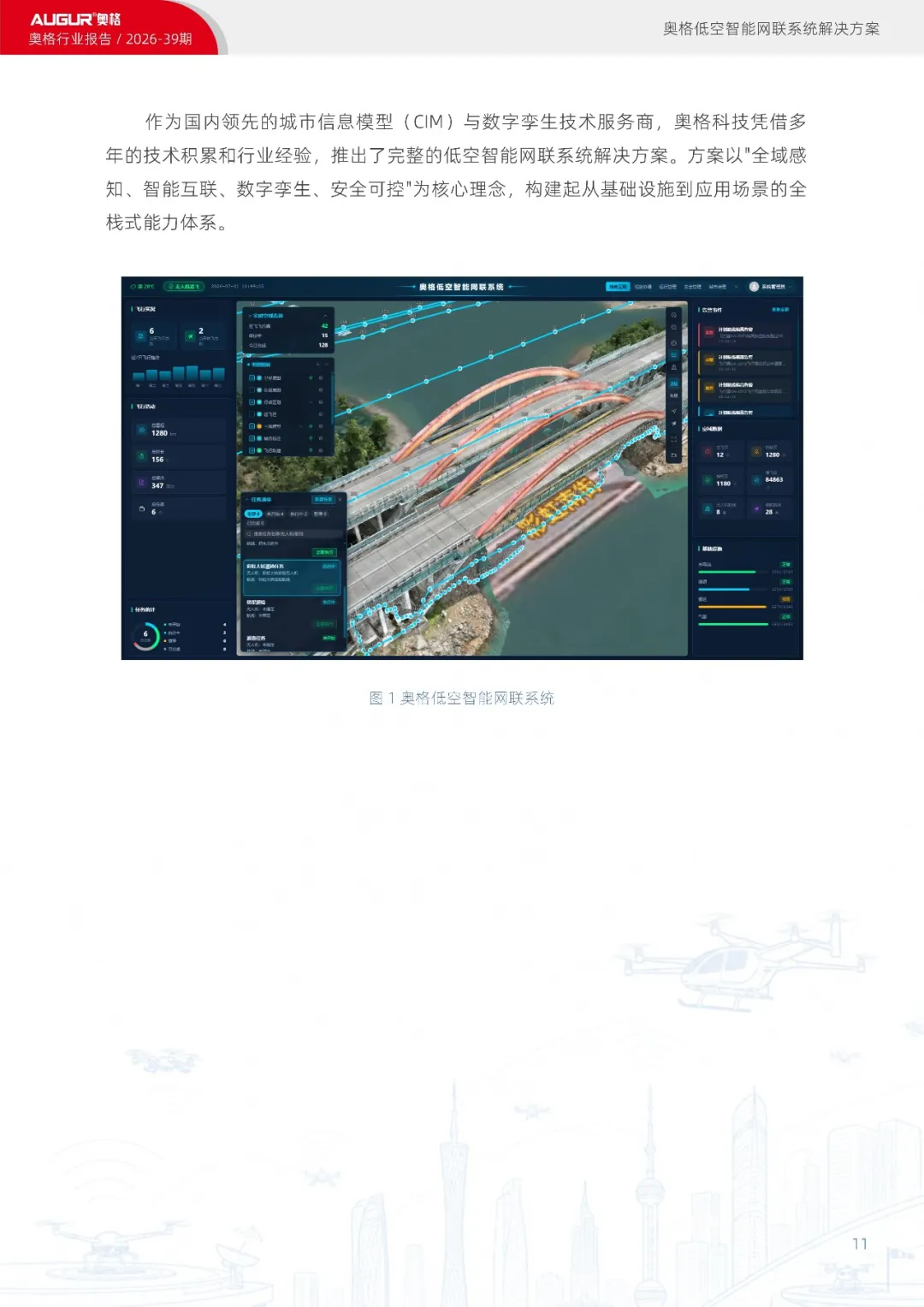924x1307 pixels.
Task: Click the zoom-out magnifier on the map toolbar
Action: point(674,328)
